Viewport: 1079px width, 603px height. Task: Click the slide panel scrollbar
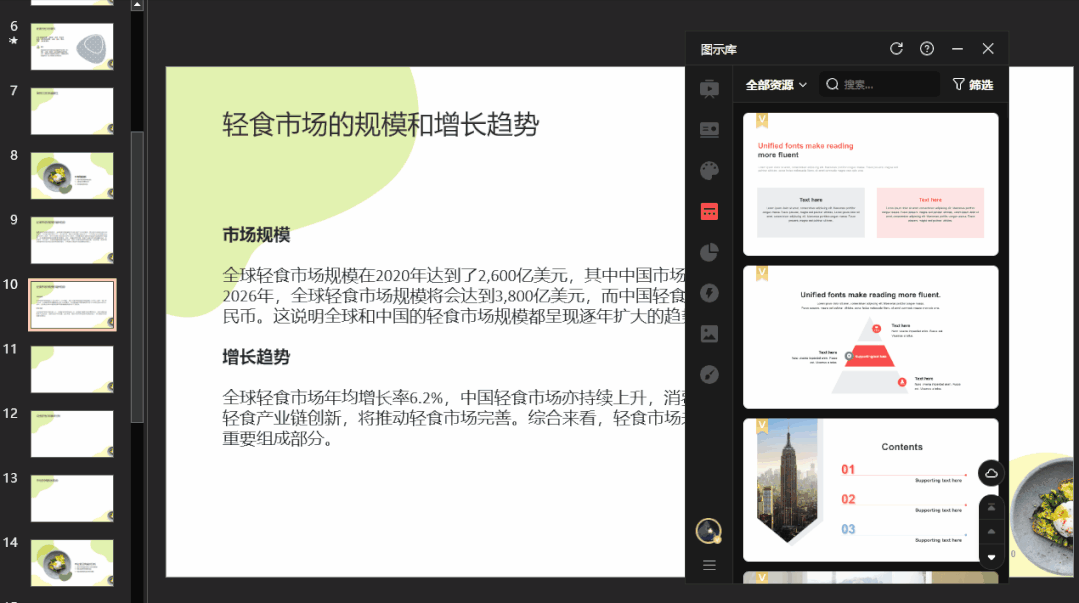[137, 200]
